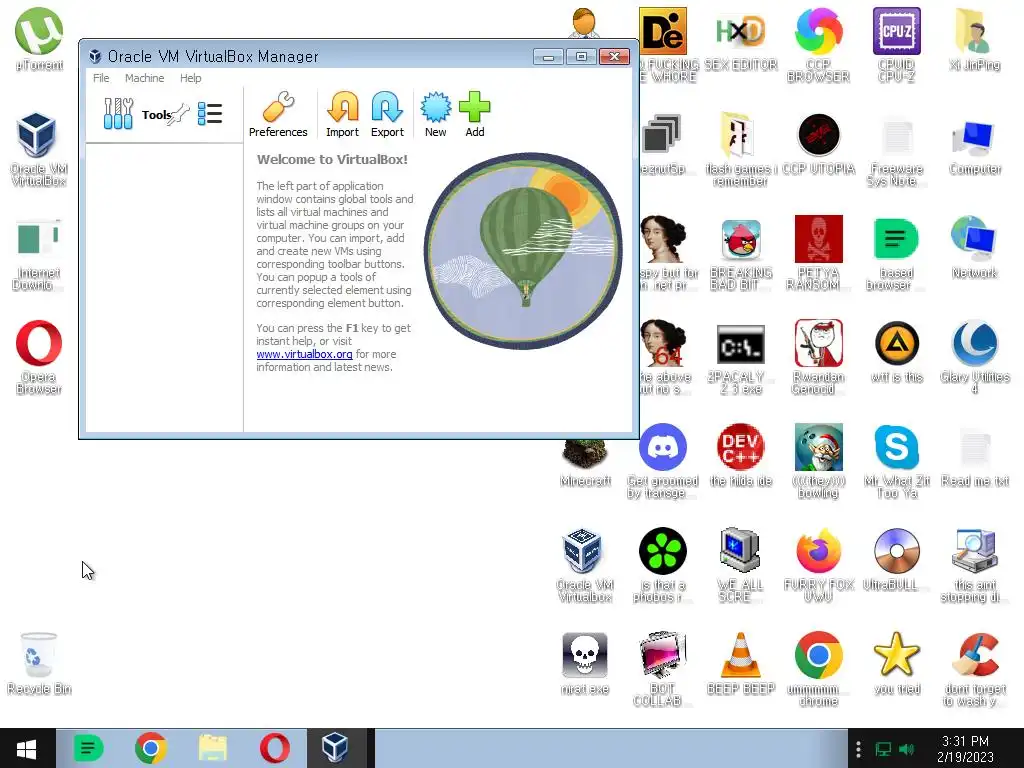Click the VirtualBox taskbar button
1024x768 pixels.
[x=336, y=748]
